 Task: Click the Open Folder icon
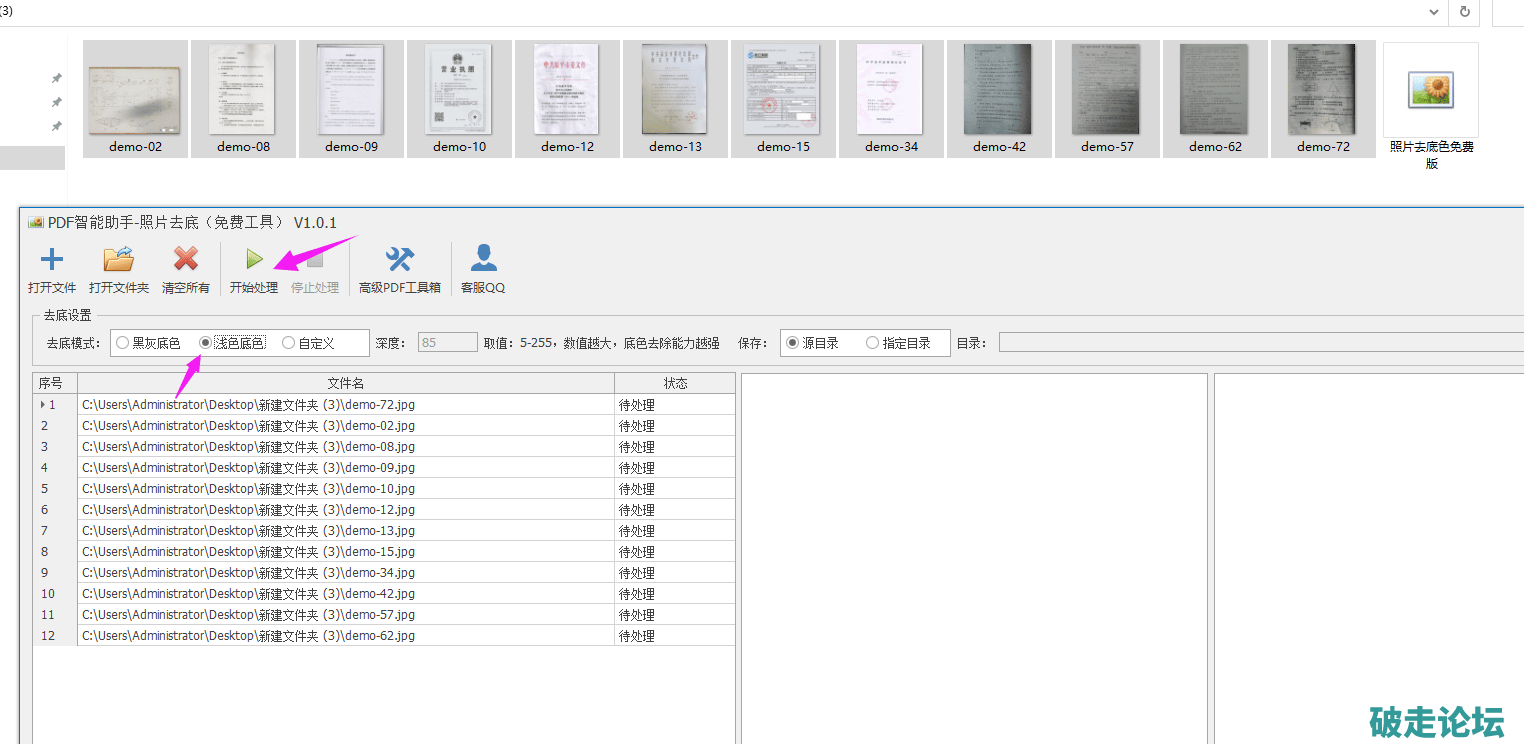pos(118,261)
